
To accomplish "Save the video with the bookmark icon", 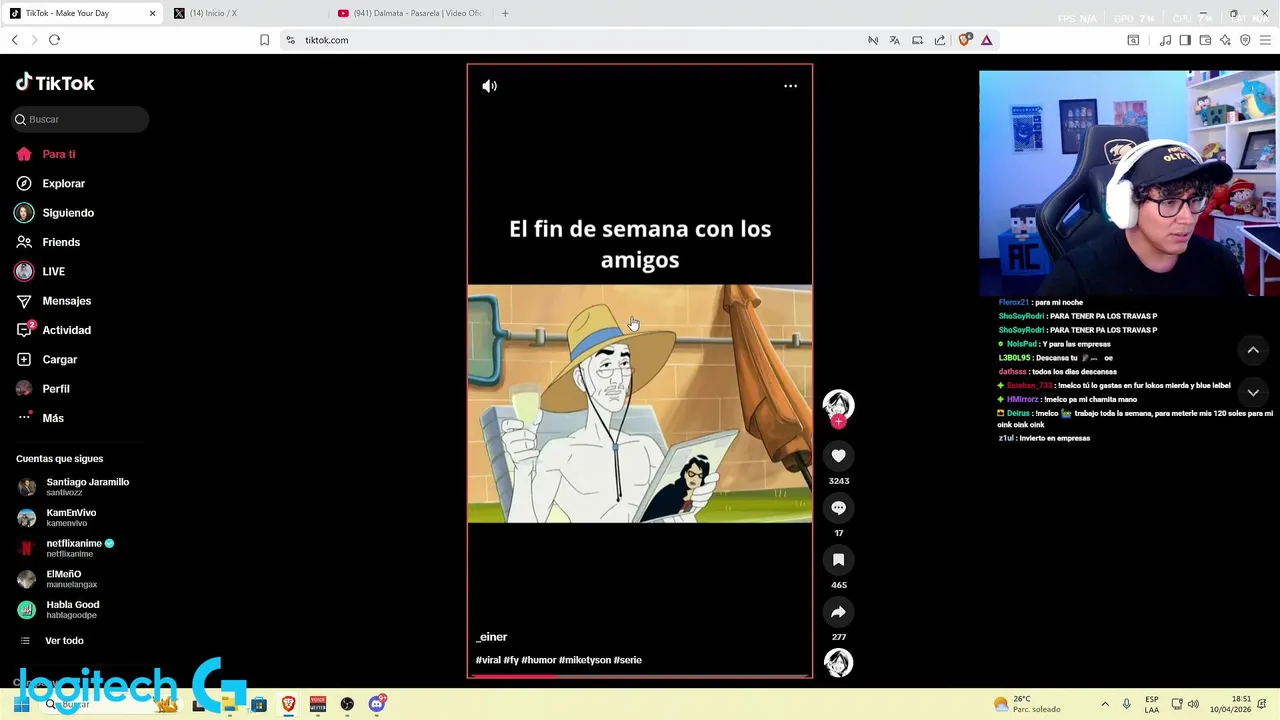I will click(x=838, y=560).
